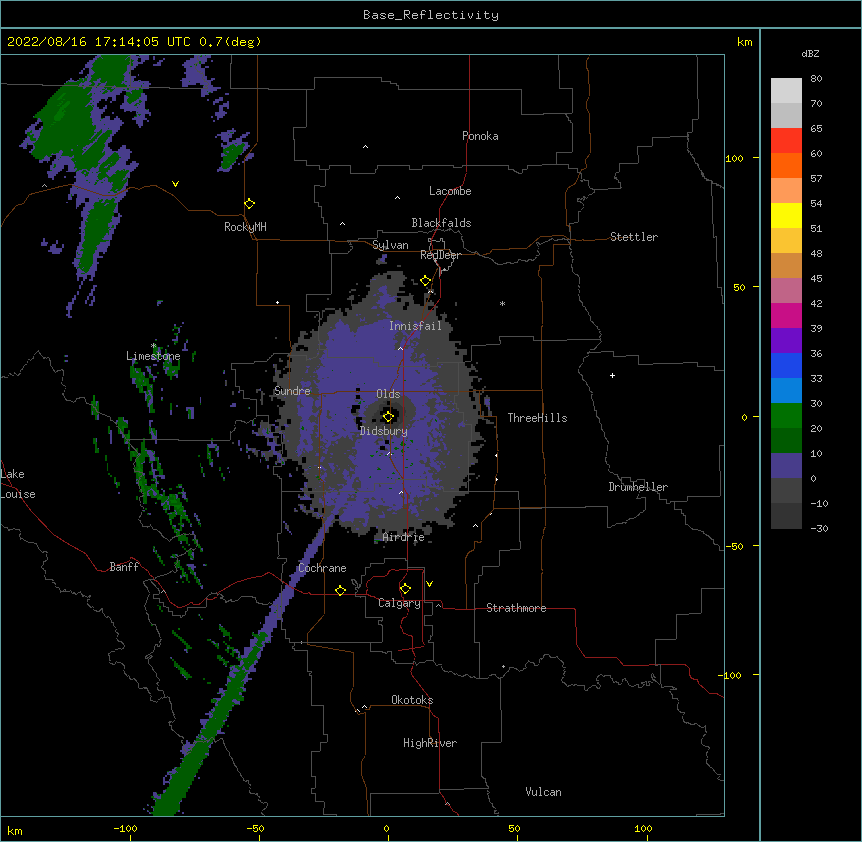The height and width of the screenshot is (842, 862).
Task: Click the Vulcan label
Action: pyautogui.click(x=543, y=792)
